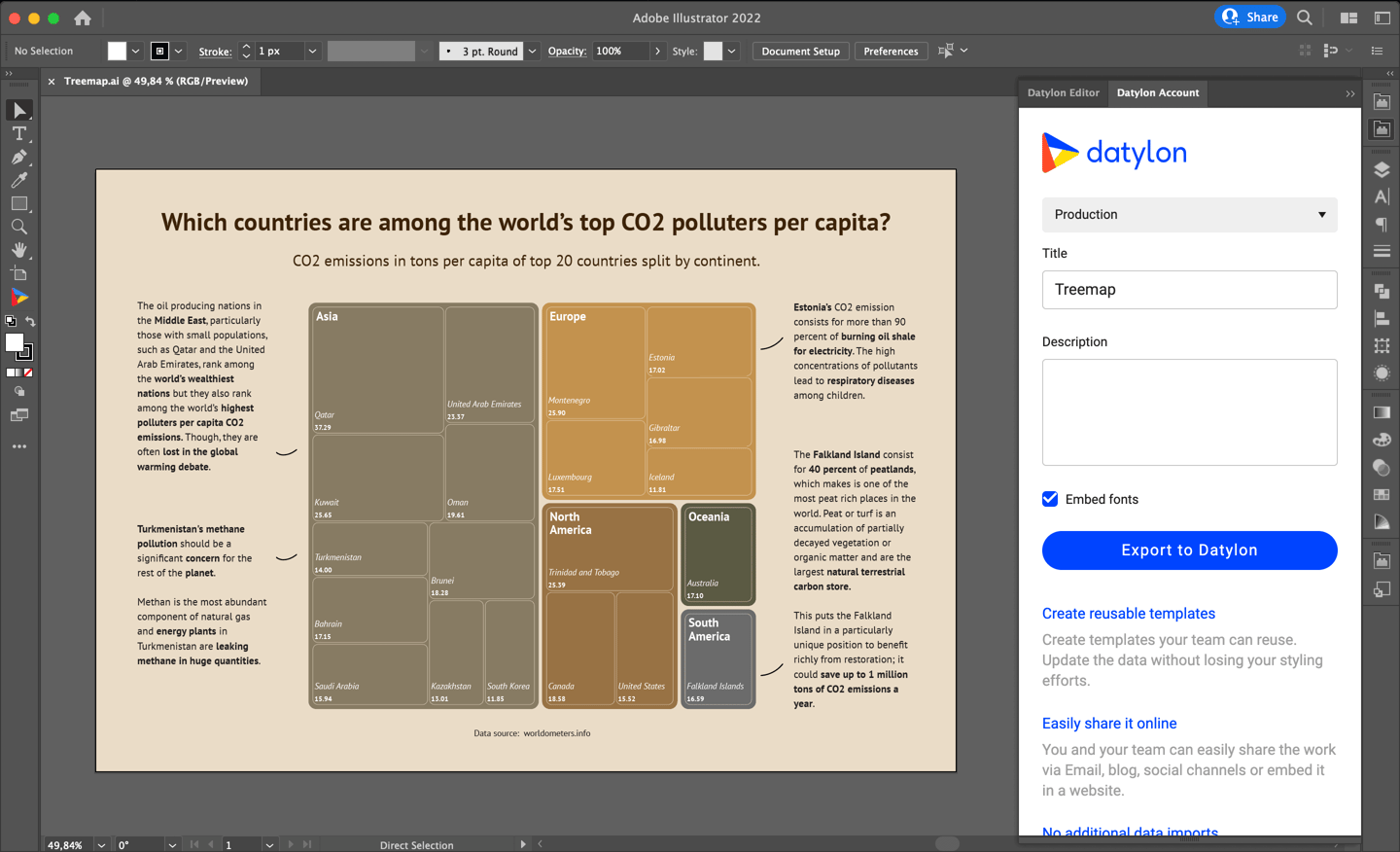Image resolution: width=1400 pixels, height=852 pixels.
Task: Open the Create reusable templates link
Action: point(1128,614)
